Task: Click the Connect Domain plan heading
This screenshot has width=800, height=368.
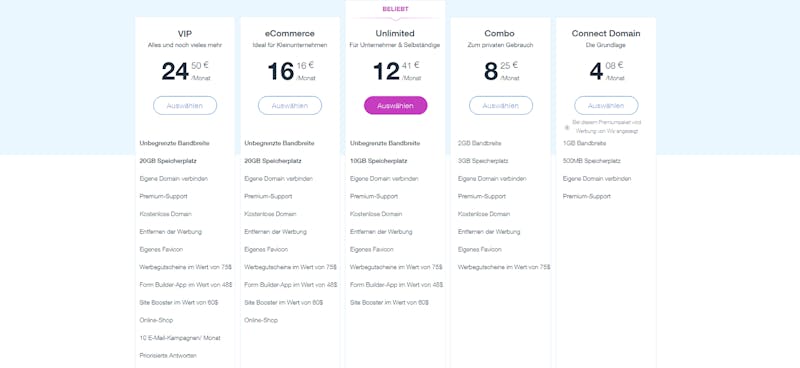Action: click(x=606, y=34)
